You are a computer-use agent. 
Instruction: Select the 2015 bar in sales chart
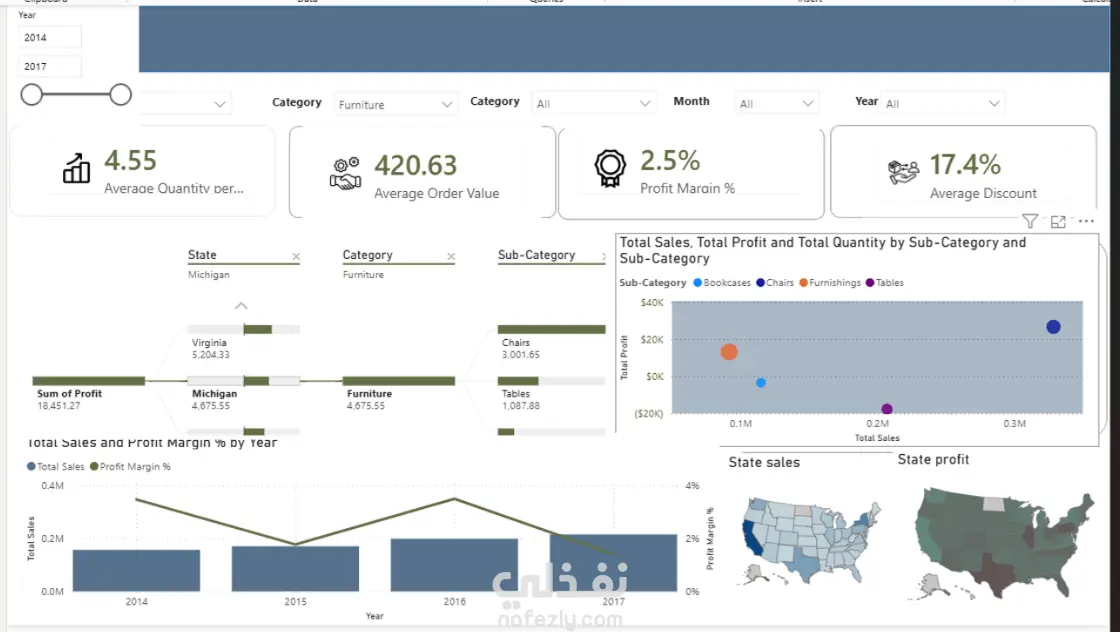click(295, 568)
